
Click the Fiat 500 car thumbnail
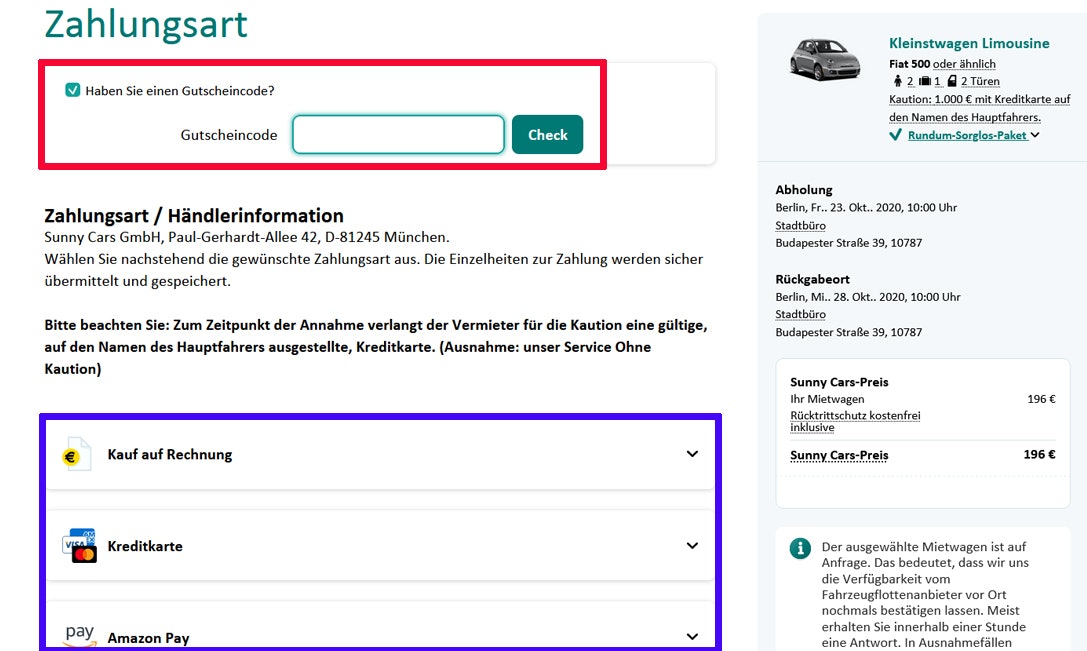(x=824, y=58)
